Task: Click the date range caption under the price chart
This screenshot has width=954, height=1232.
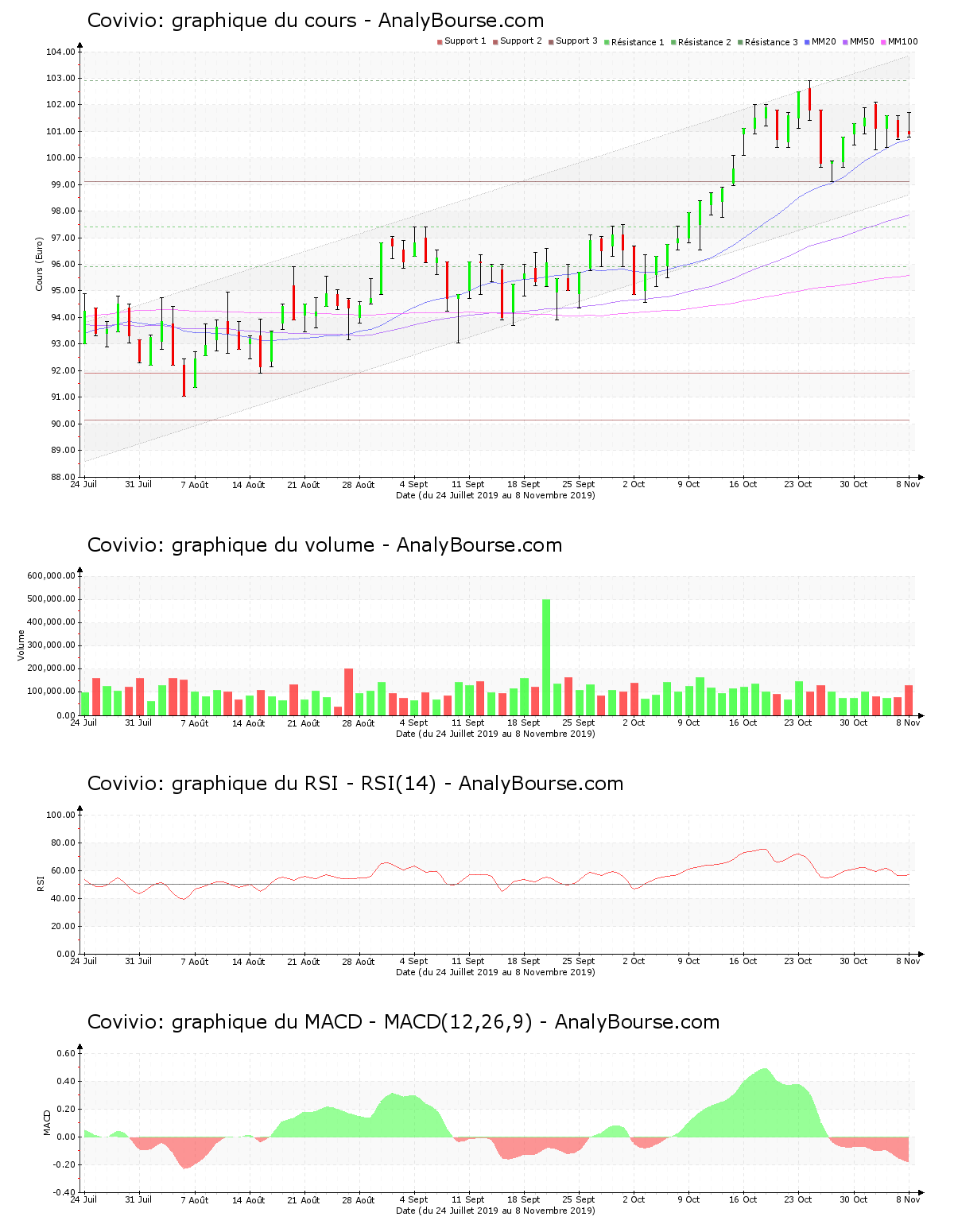Action: pos(495,495)
